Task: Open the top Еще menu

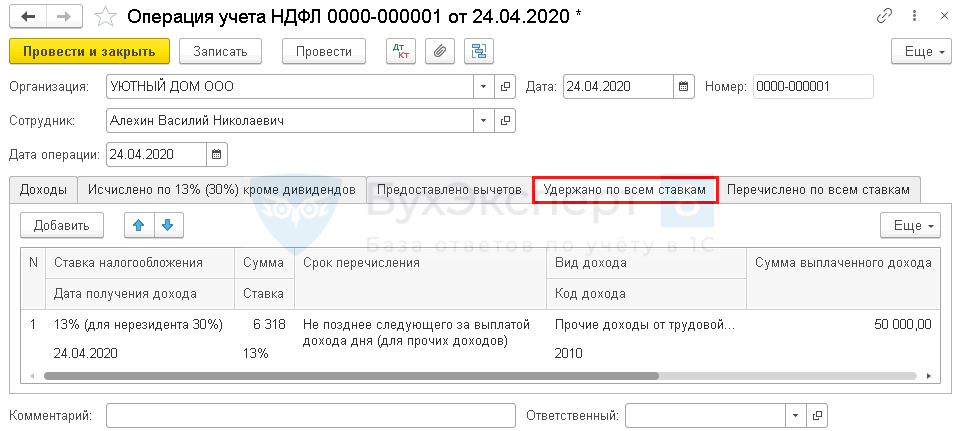Action: [919, 51]
